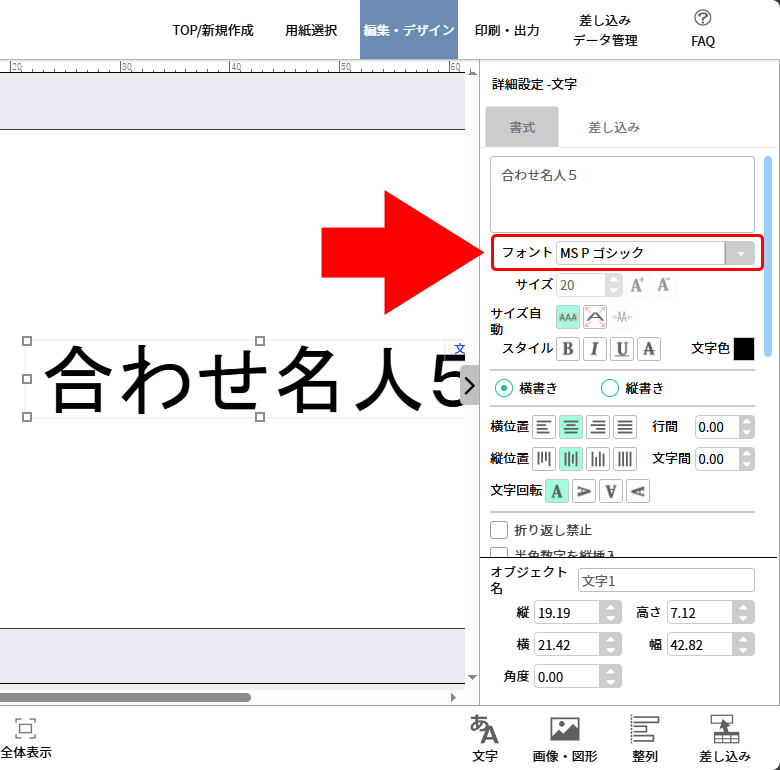
Task: Click the サイズ value field
Action: tap(581, 285)
